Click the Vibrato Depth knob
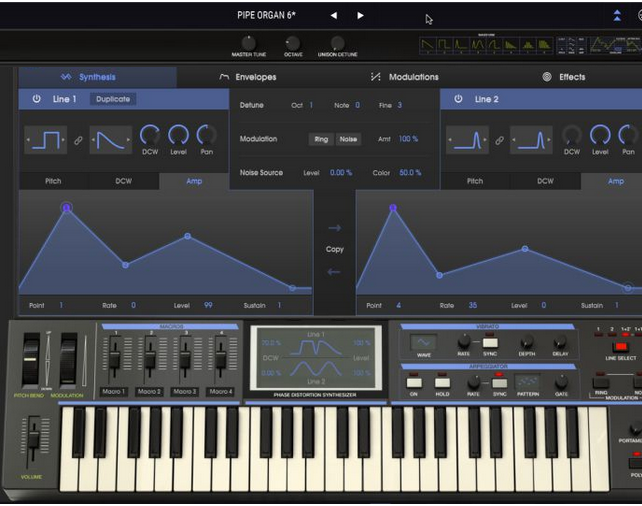This screenshot has width=642, height=506. [x=527, y=341]
